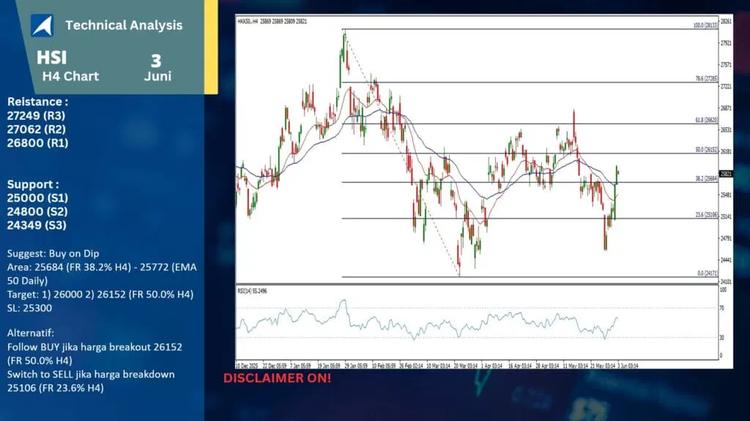Click the blue arrow logo icon
Viewport: 750px width, 421px height.
click(x=42, y=25)
